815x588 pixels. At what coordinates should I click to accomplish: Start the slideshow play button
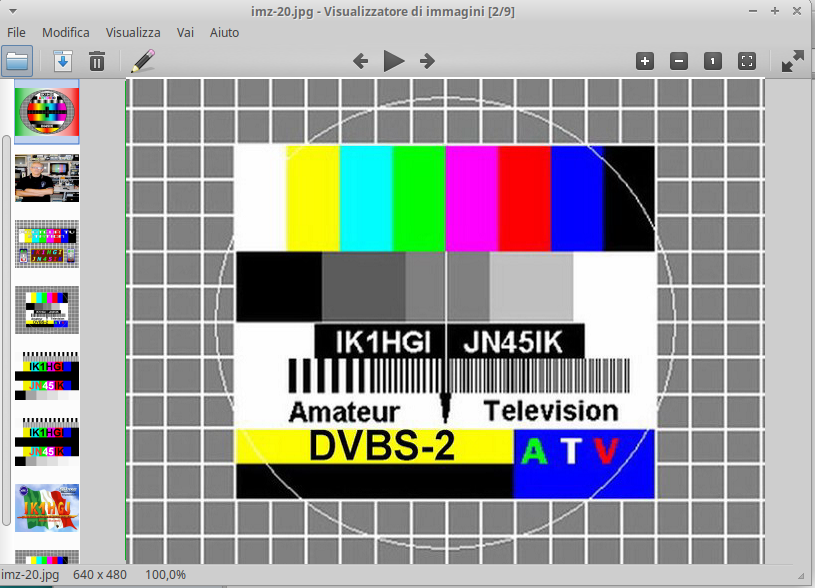[x=394, y=61]
